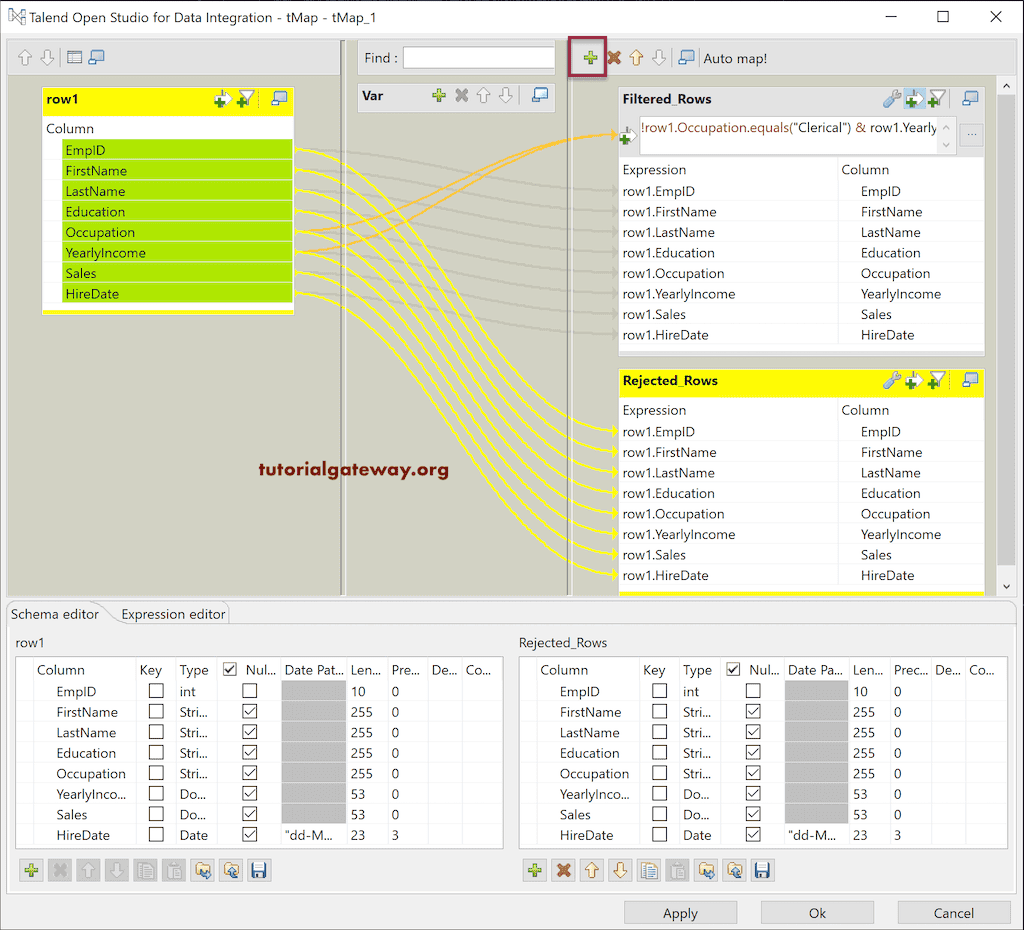Screen dimensions: 1024x930
Task: Open expression builder ellipsis button in Filtered_Rows
Action: coord(971,135)
